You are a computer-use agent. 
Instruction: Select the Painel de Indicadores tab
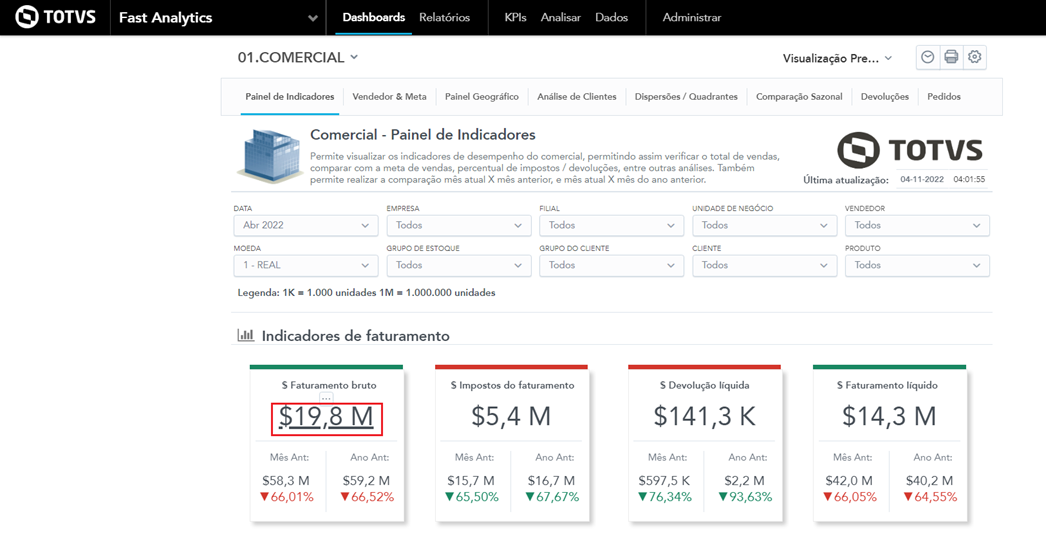coord(290,97)
